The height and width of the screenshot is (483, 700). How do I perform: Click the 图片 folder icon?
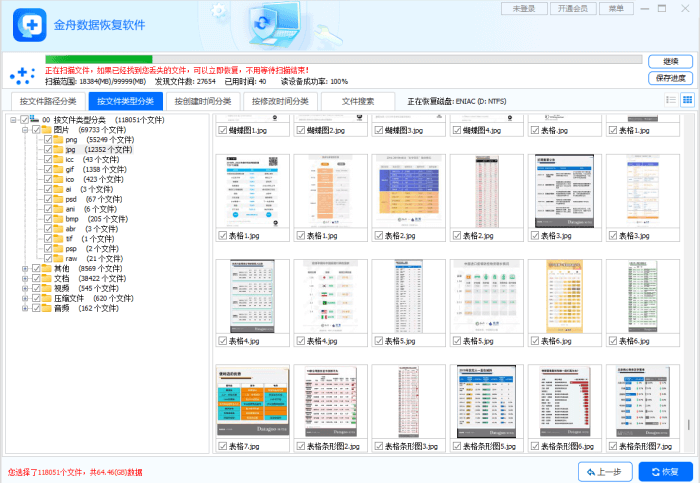(x=46, y=130)
